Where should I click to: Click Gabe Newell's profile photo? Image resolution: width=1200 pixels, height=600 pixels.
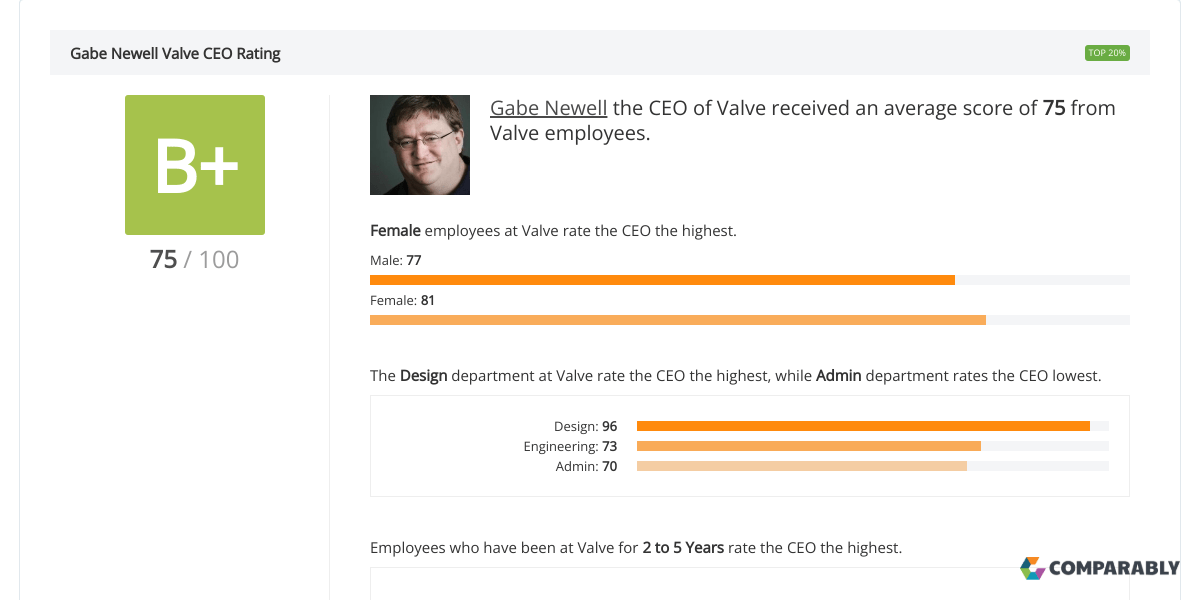(x=420, y=144)
